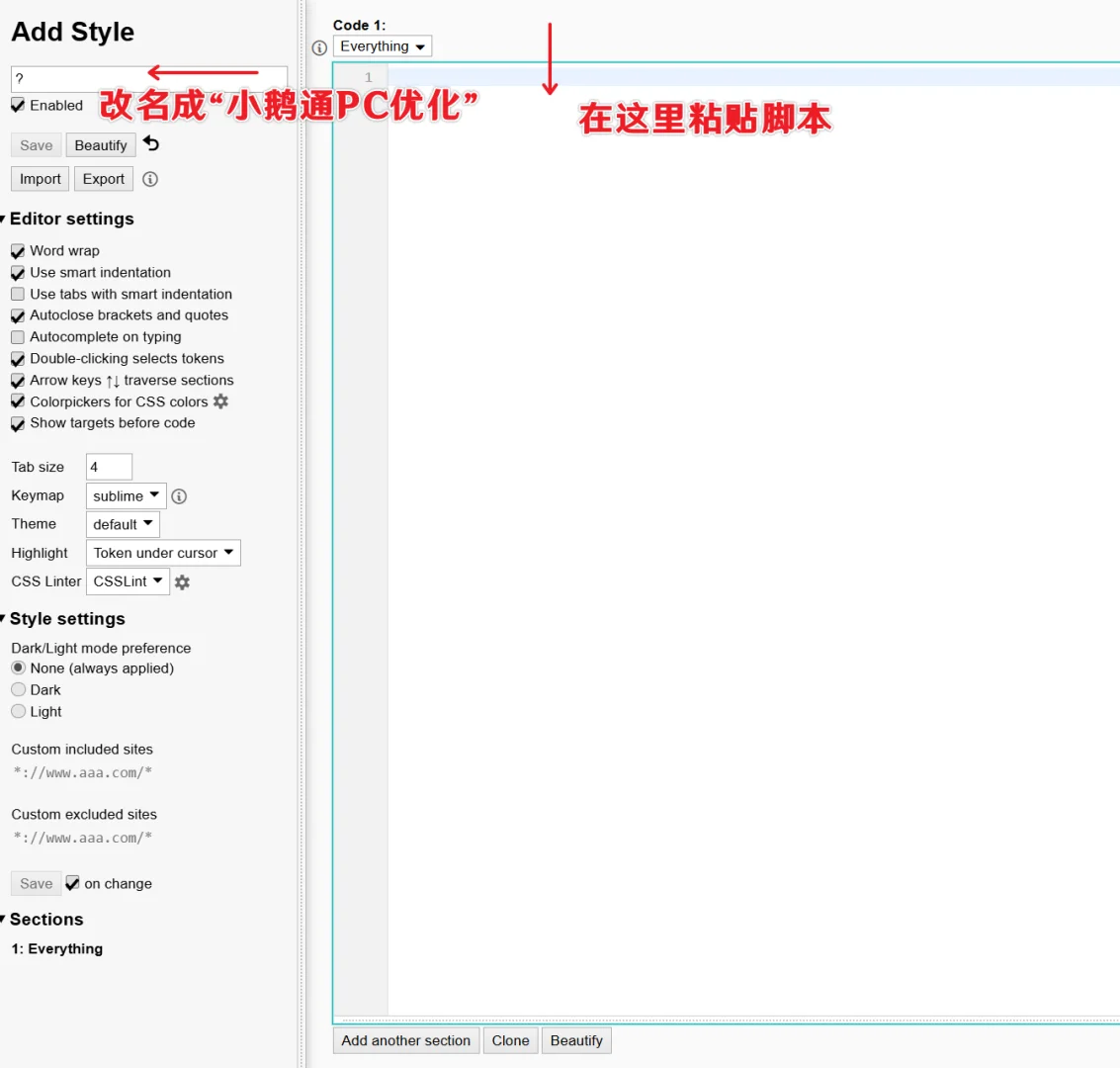Click the revert arrow beside Beautify

(x=149, y=143)
